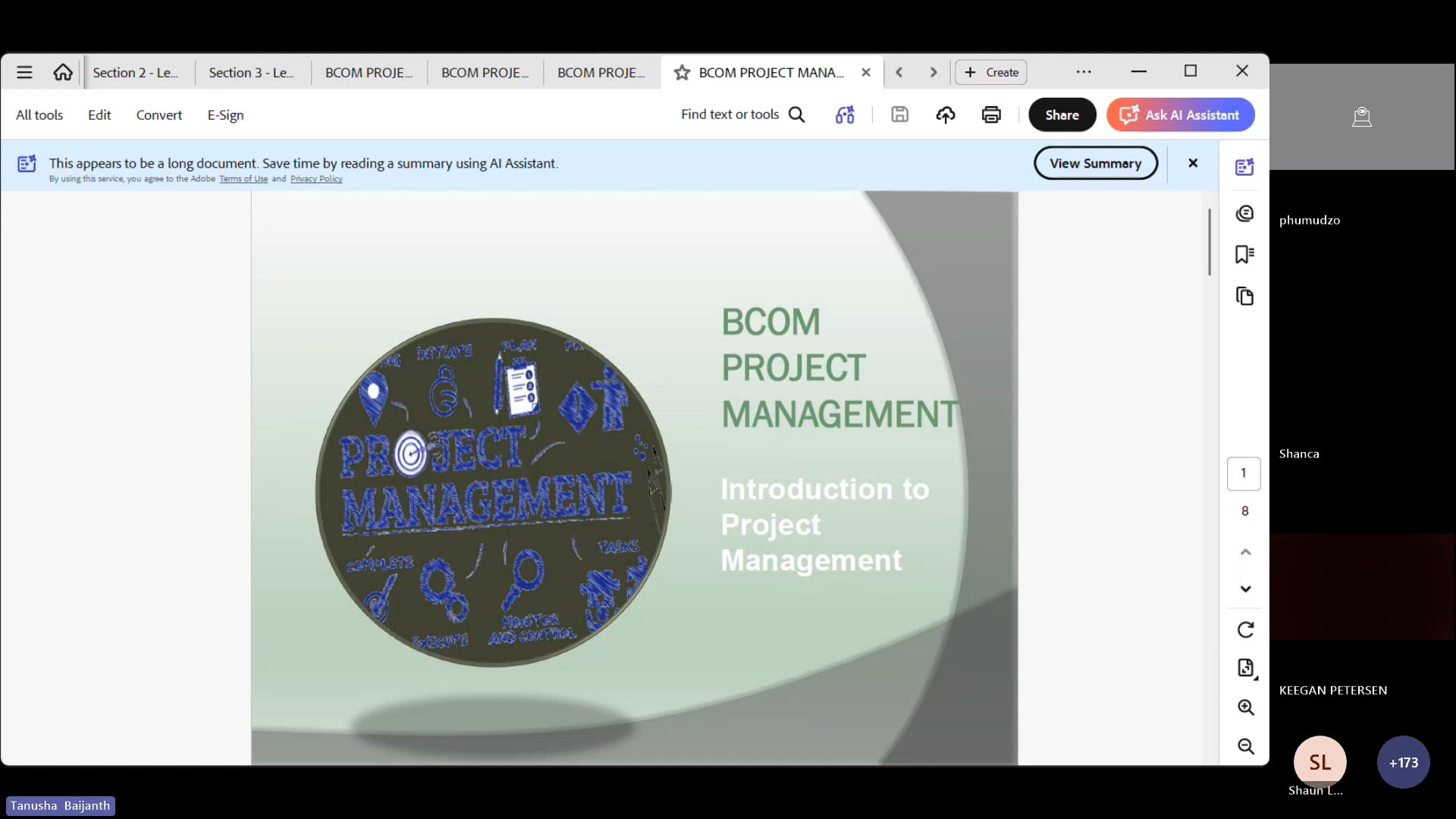
Task: Click the View Summary button
Action: (x=1095, y=163)
